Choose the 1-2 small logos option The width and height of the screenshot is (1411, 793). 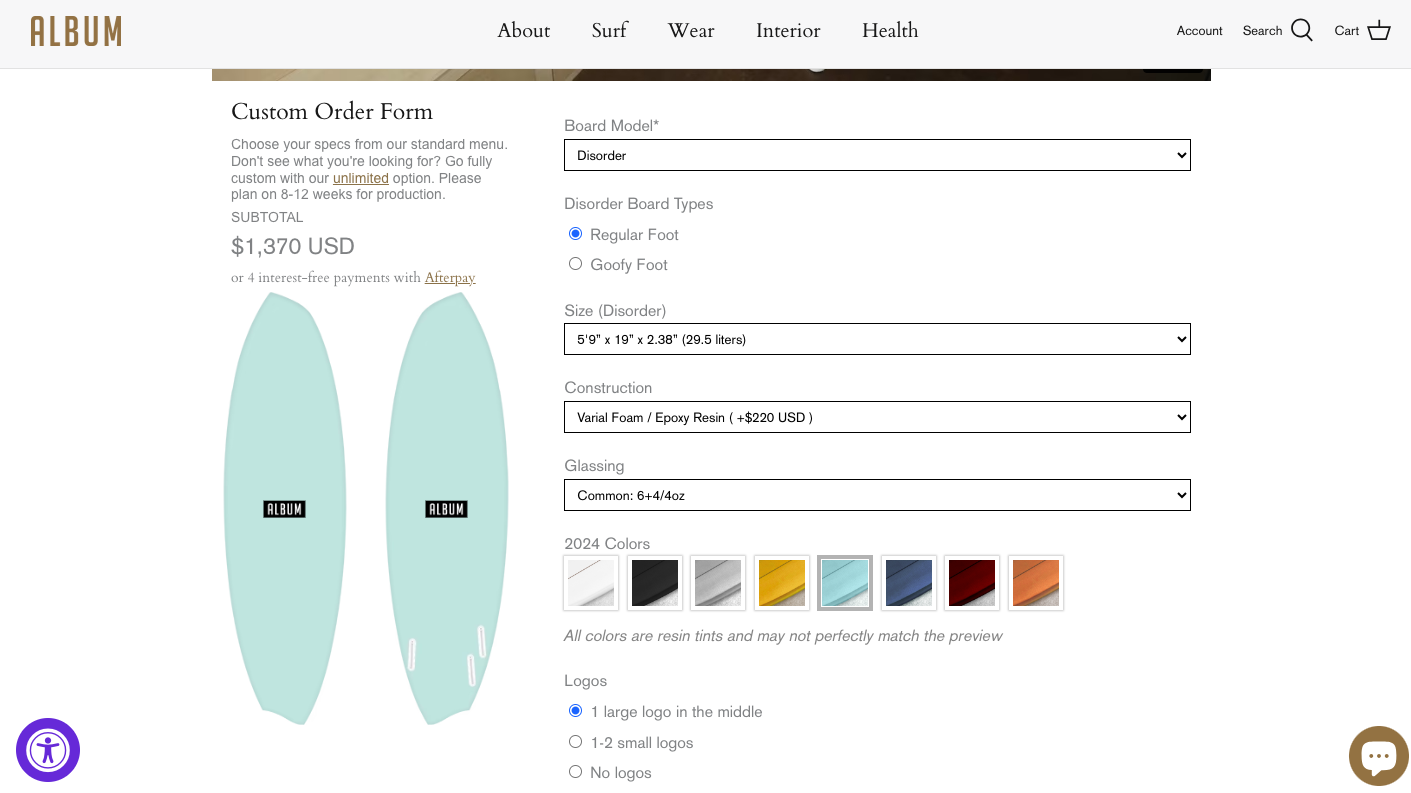[576, 742]
